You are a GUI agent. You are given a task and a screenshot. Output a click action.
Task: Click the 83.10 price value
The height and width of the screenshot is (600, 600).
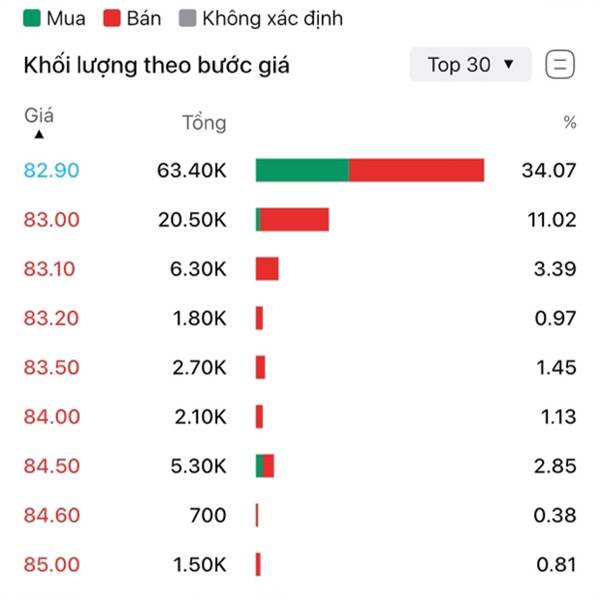point(51,268)
